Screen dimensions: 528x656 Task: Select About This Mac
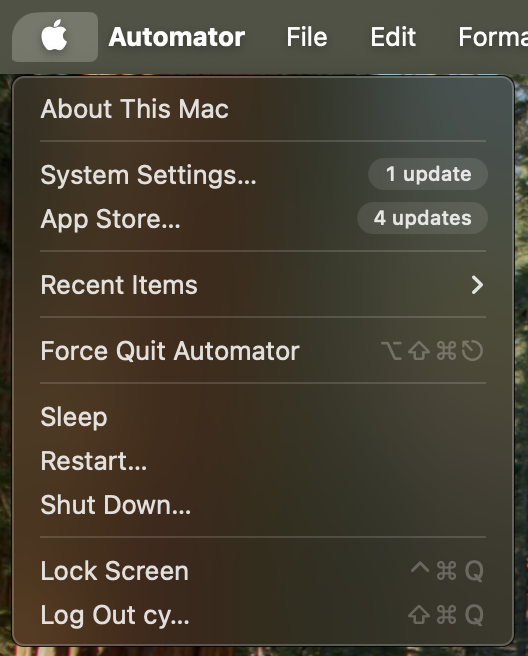coord(263,109)
